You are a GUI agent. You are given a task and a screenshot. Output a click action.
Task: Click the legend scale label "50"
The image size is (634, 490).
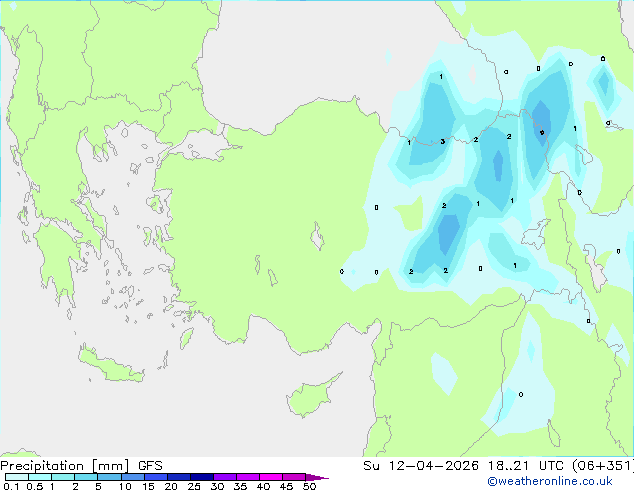[309, 486]
